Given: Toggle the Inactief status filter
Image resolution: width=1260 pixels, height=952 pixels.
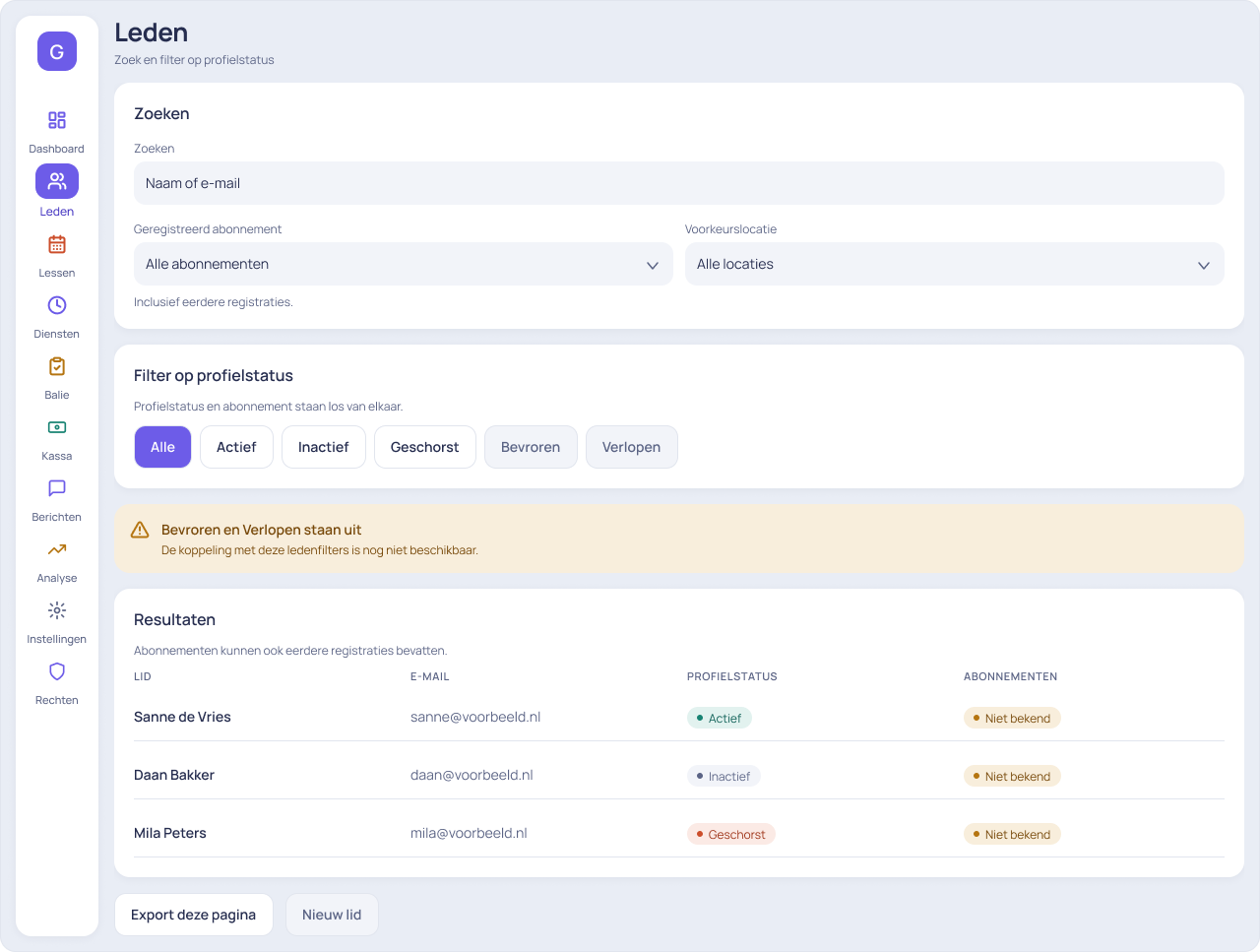Looking at the screenshot, I should (x=324, y=447).
